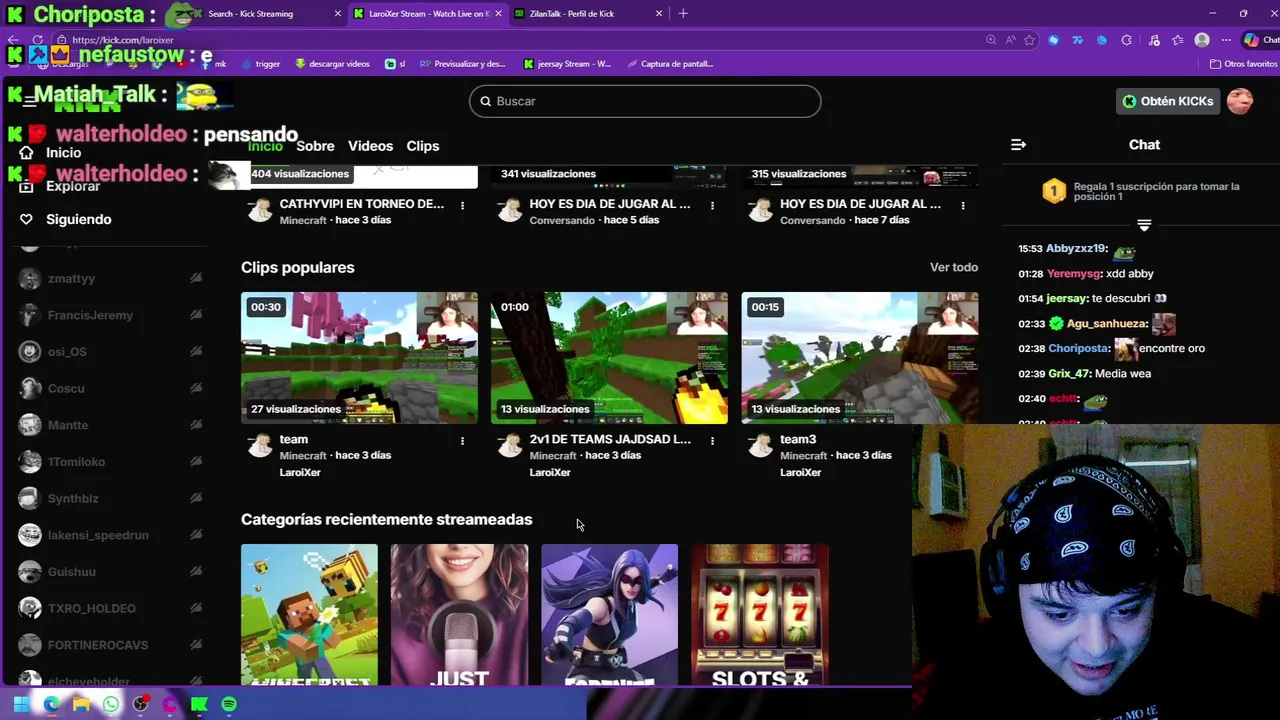Screen dimensions: 1280x720
Task: Click Yeremysg username in chat
Action: pyautogui.click(x=1073, y=274)
